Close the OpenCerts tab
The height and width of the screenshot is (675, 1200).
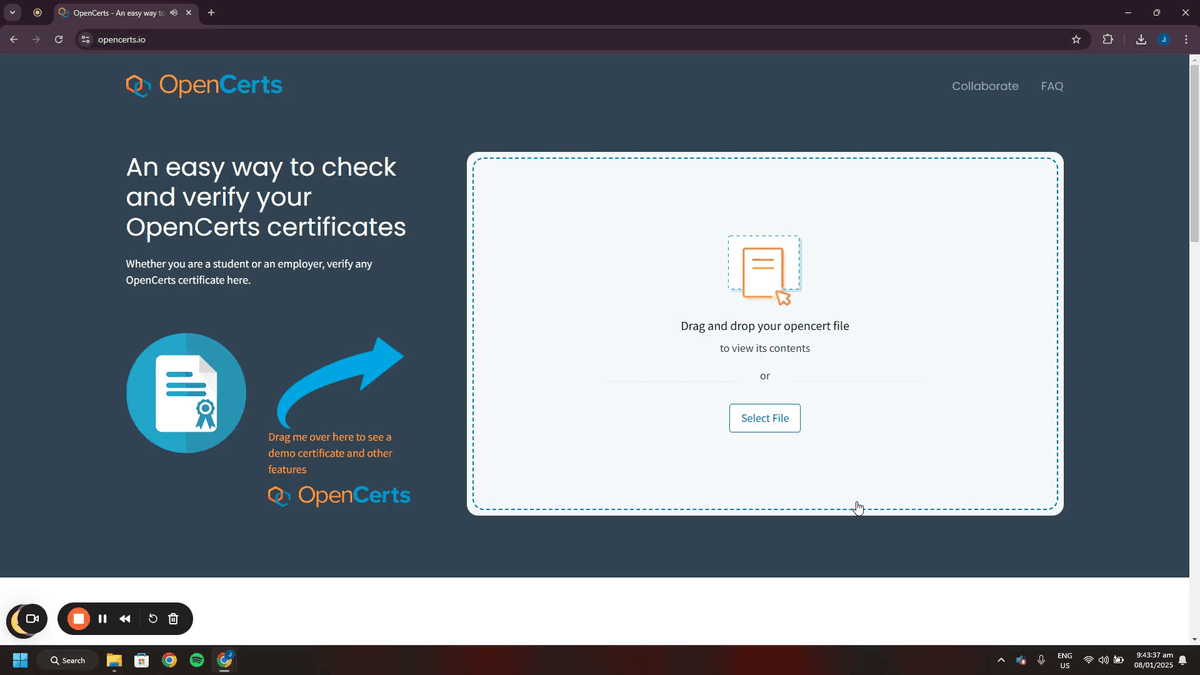(x=188, y=13)
